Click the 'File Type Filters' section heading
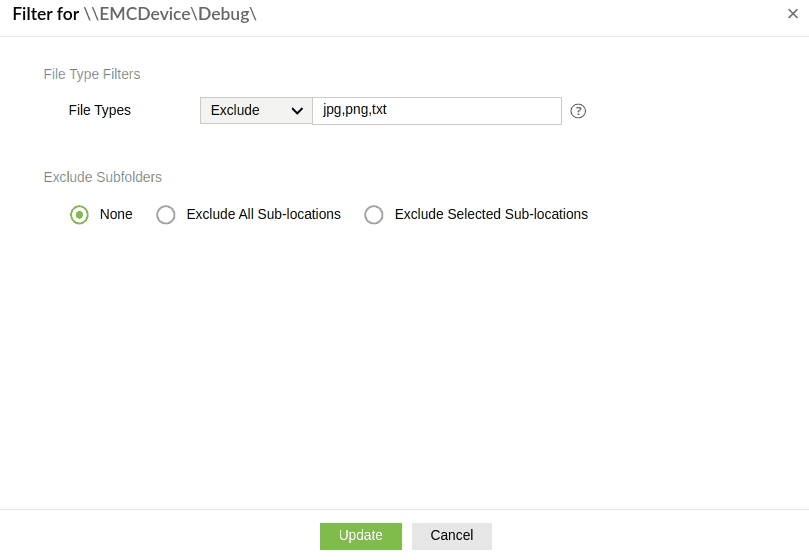The height and width of the screenshot is (560, 809). [x=92, y=74]
